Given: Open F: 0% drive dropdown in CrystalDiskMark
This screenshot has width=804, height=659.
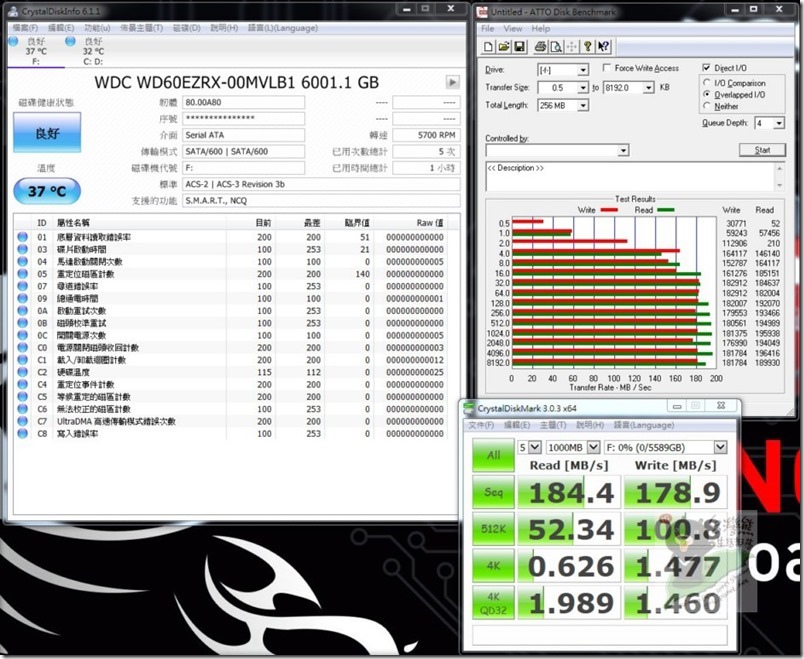Looking at the screenshot, I should click(720, 447).
